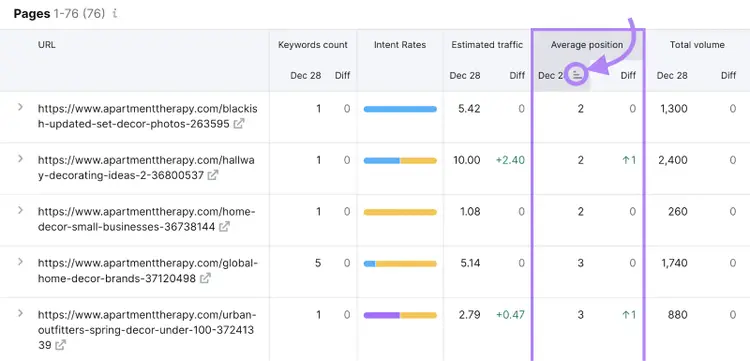Open the hallway-decorating-ideas-2 URL link
The width and height of the screenshot is (750, 361).
(x=146, y=168)
